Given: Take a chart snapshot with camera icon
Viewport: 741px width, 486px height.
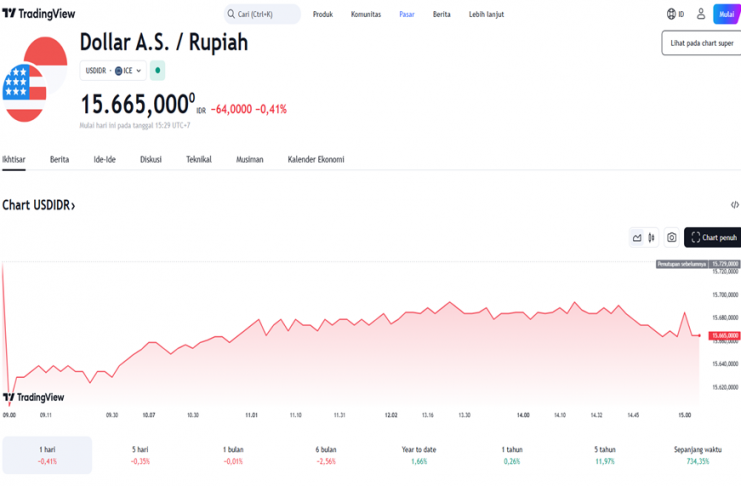Looking at the screenshot, I should click(672, 237).
